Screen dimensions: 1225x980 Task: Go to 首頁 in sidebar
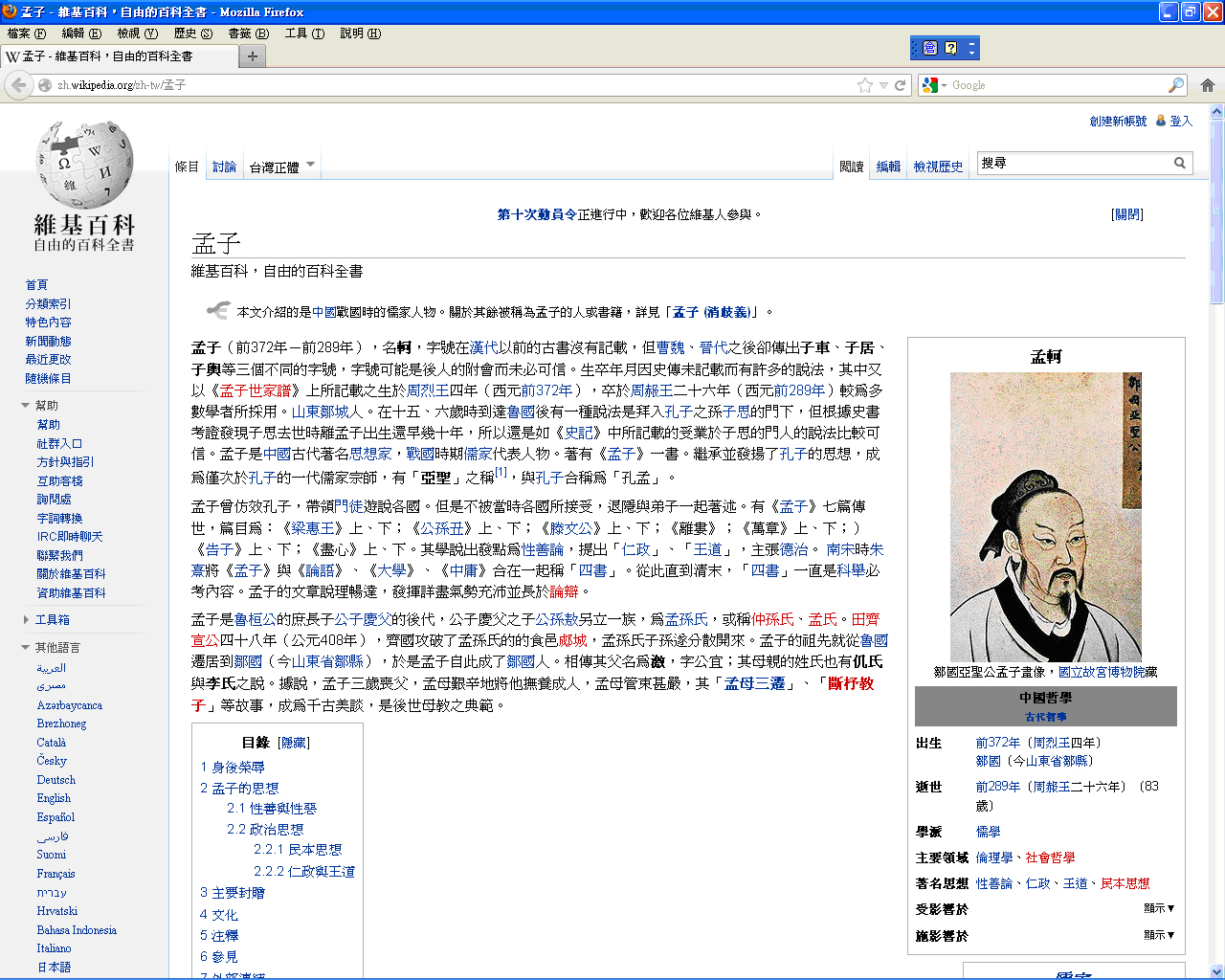tap(36, 285)
